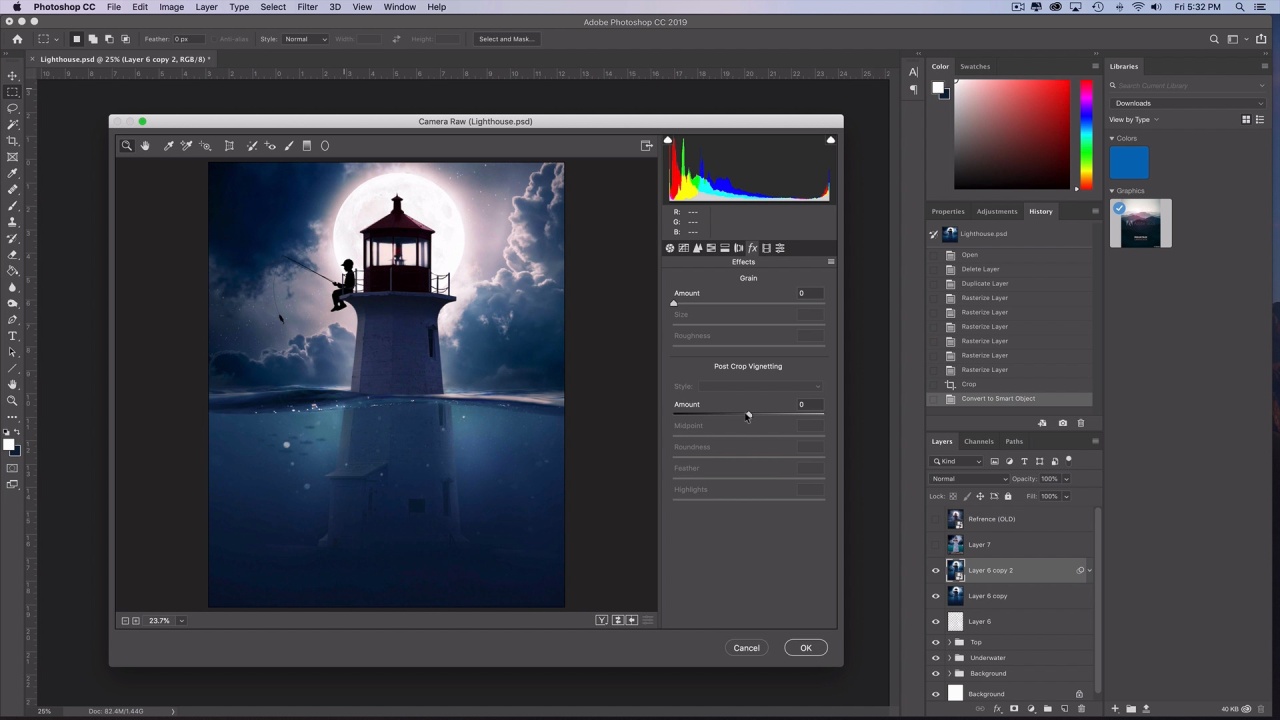The width and height of the screenshot is (1280, 720).
Task: Open the Normal blend mode dropdown
Action: click(x=969, y=479)
